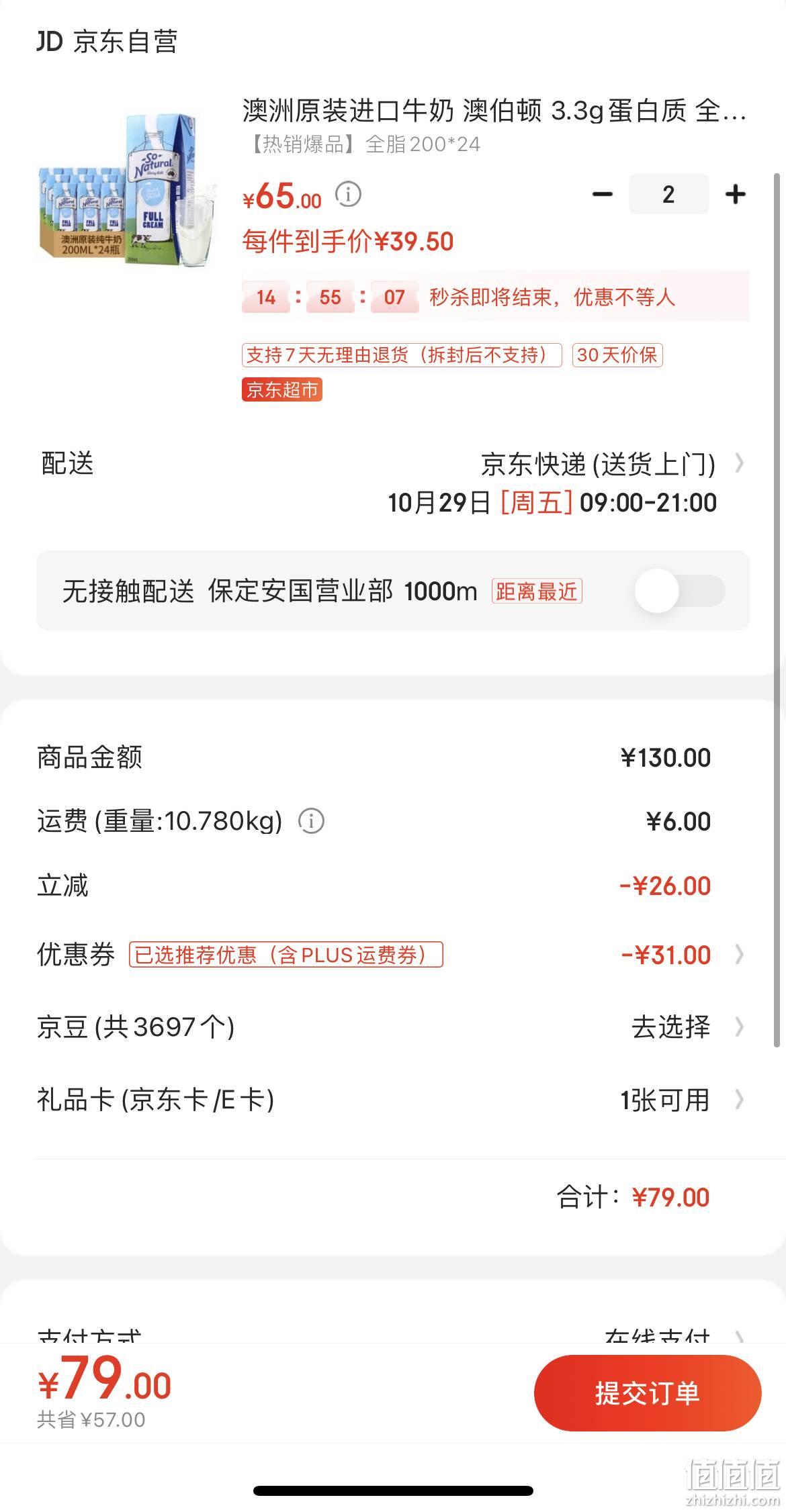The height and width of the screenshot is (1512, 786).
Task: Expand the 京豆 去选择 row
Action: tap(393, 1026)
